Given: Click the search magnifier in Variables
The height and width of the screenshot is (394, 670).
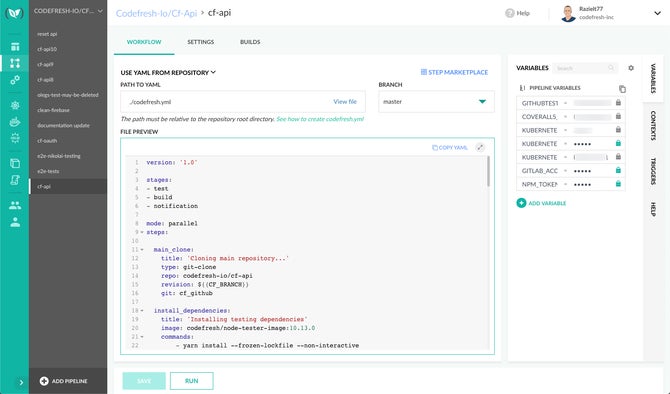Looking at the screenshot, I should 611,68.
